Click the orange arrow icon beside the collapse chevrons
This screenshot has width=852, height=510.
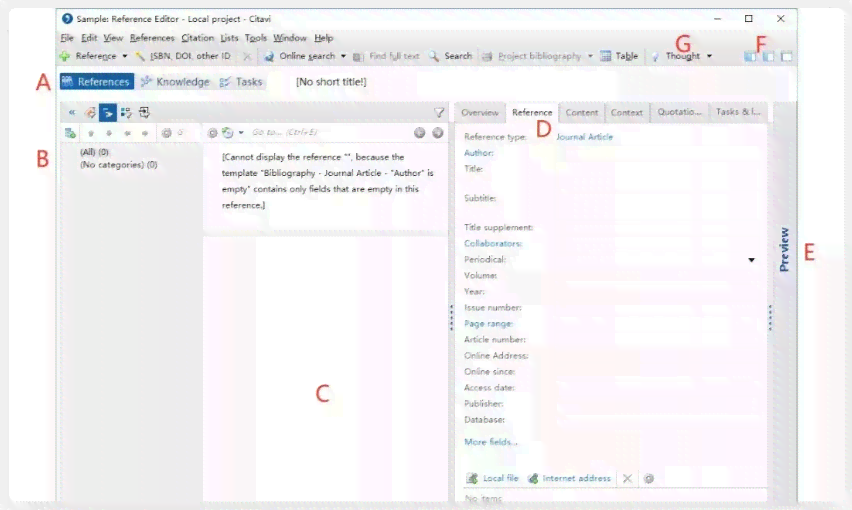[90, 112]
